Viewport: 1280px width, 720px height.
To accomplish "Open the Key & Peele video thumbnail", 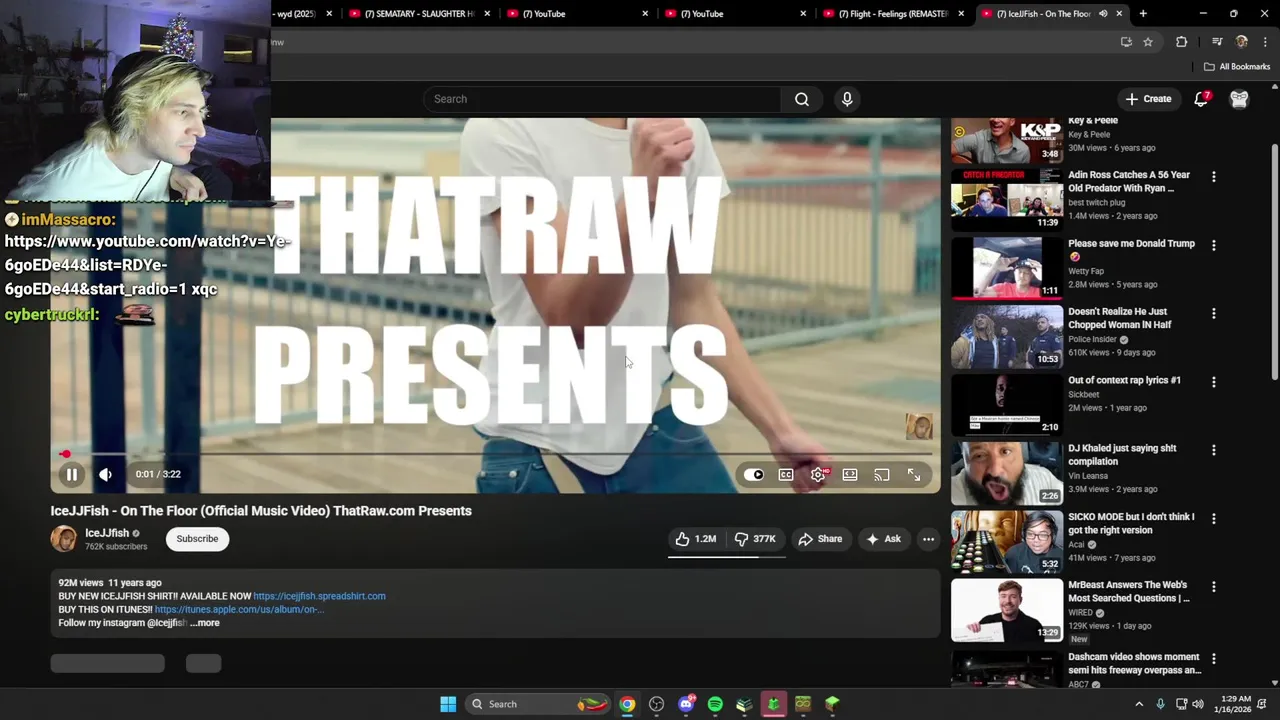I will (x=1006, y=139).
